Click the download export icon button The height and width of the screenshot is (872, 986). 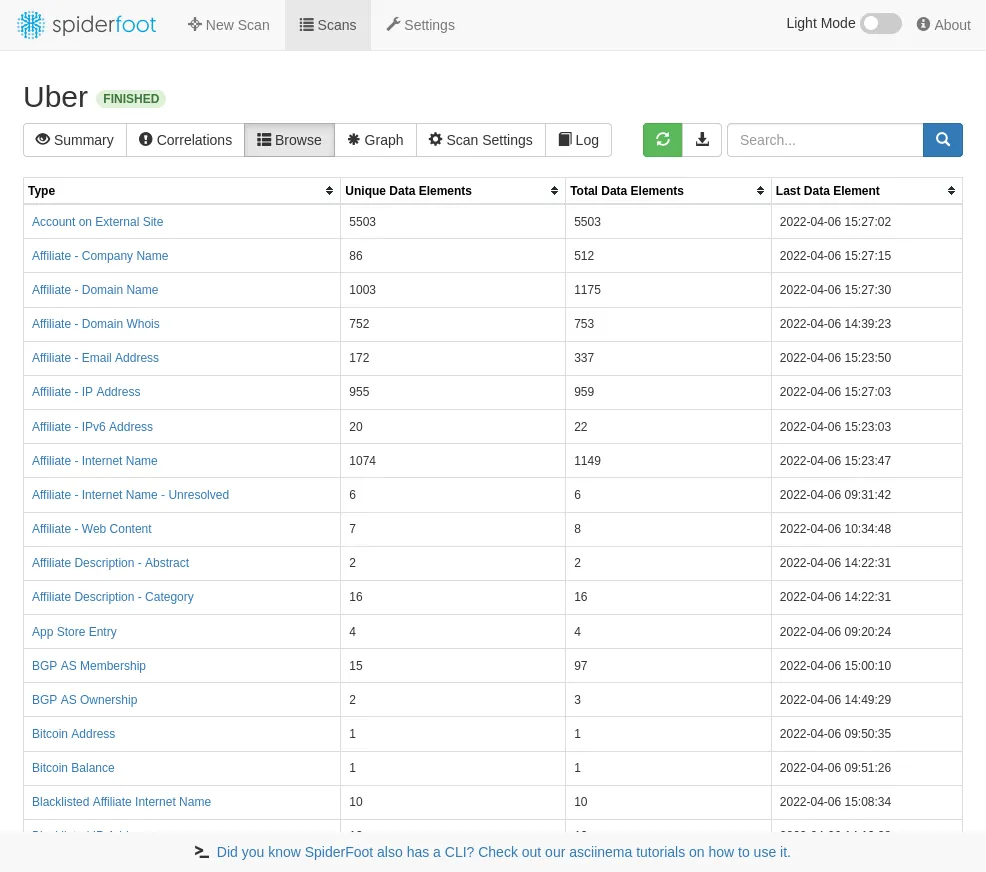[x=702, y=140]
